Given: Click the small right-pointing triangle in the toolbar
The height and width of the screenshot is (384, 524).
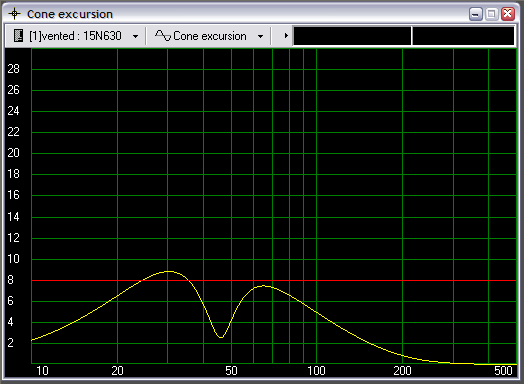Looking at the screenshot, I should [x=286, y=35].
